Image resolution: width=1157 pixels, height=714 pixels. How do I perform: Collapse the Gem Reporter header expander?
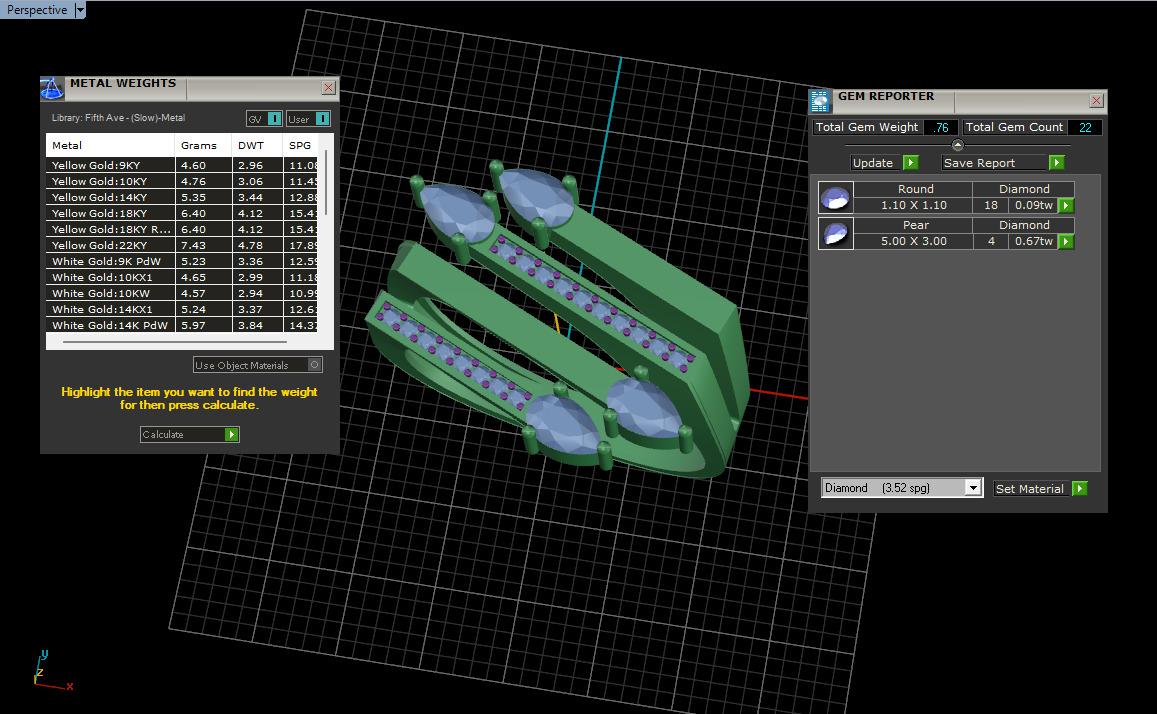958,145
